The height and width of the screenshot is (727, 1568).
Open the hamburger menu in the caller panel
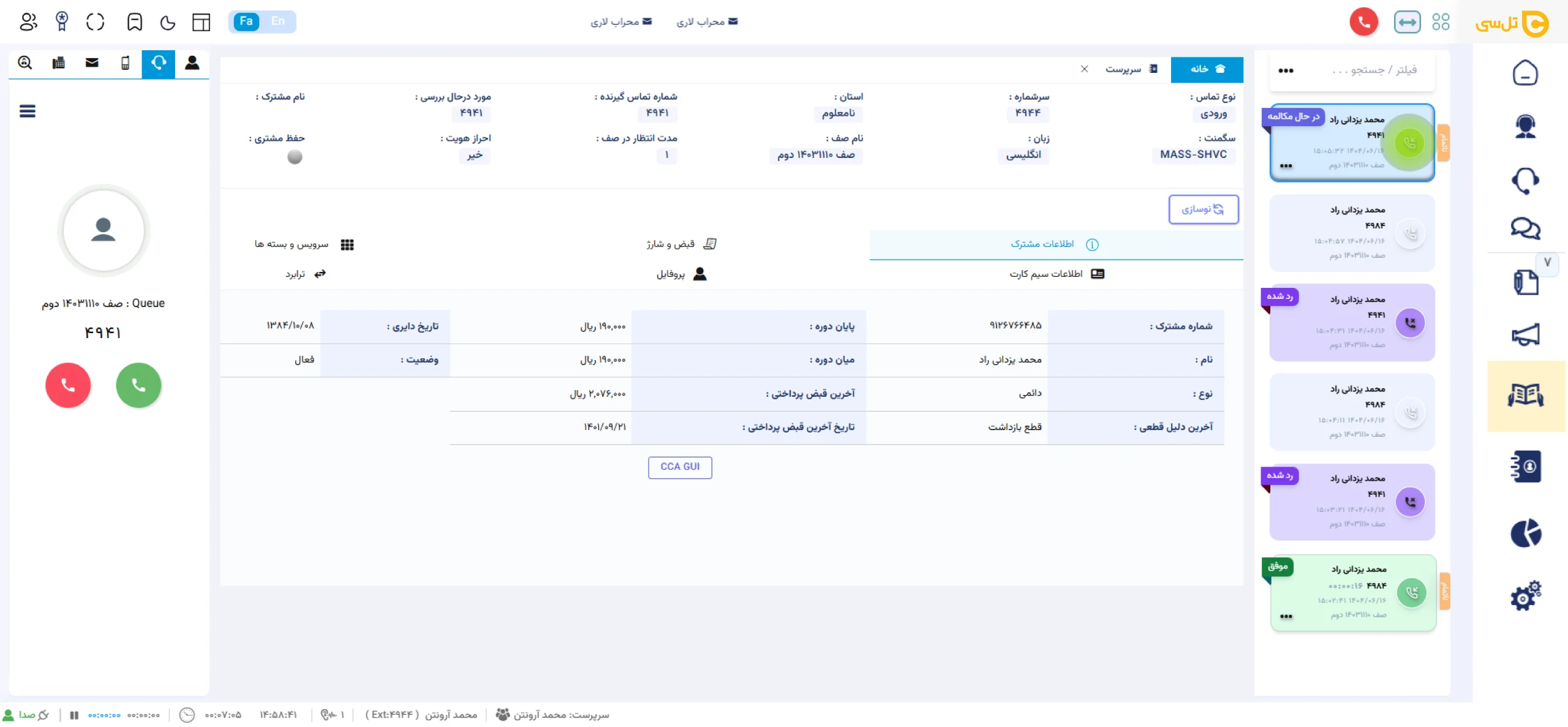click(x=28, y=111)
